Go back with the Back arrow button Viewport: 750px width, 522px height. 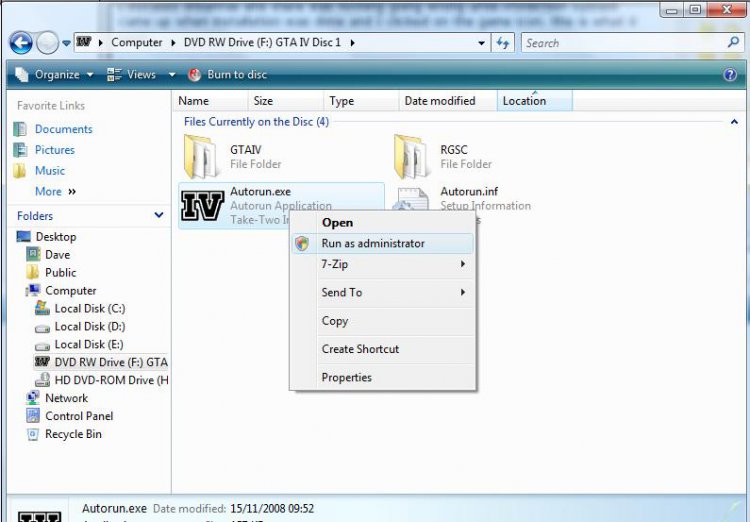pyautogui.click(x=21, y=43)
